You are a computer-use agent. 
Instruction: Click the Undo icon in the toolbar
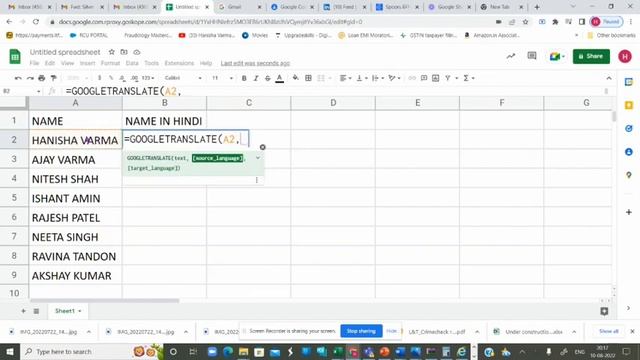[18, 78]
